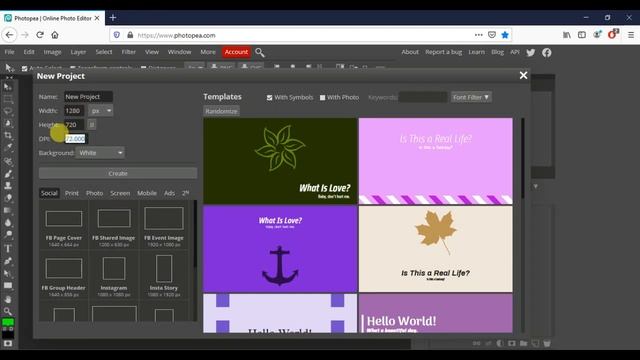Go to browser home page
This screenshot has width=640, height=360.
point(55,35)
